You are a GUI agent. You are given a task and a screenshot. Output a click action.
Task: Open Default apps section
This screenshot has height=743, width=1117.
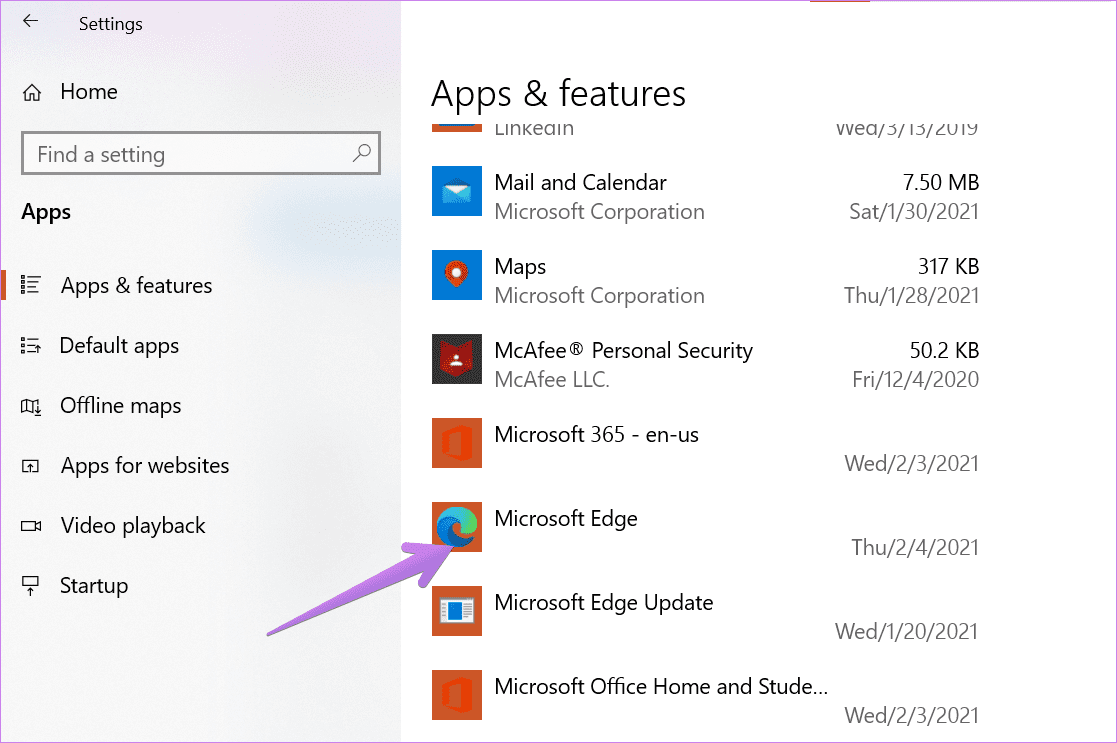click(x=119, y=346)
